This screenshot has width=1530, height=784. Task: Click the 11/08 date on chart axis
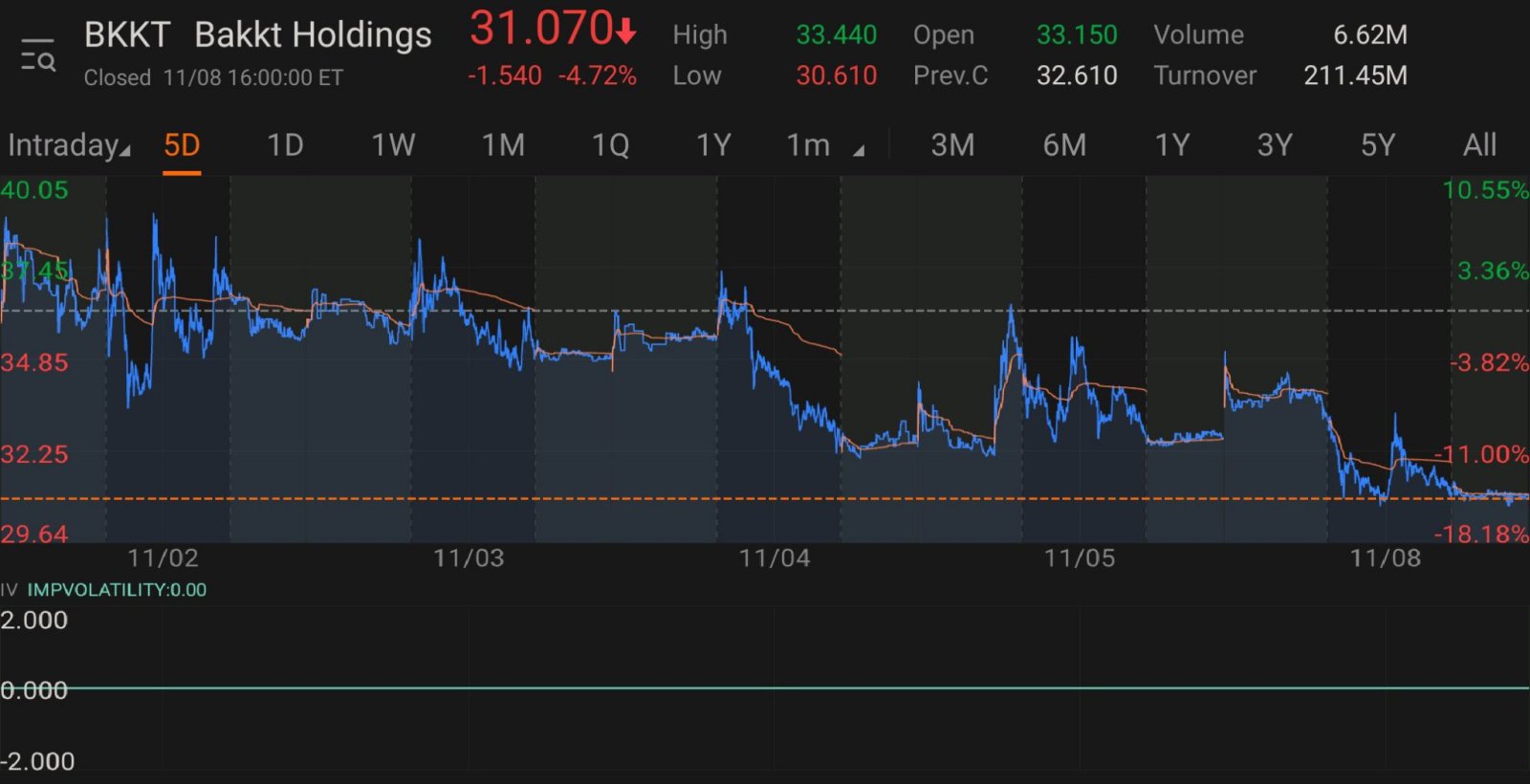[x=1385, y=558]
